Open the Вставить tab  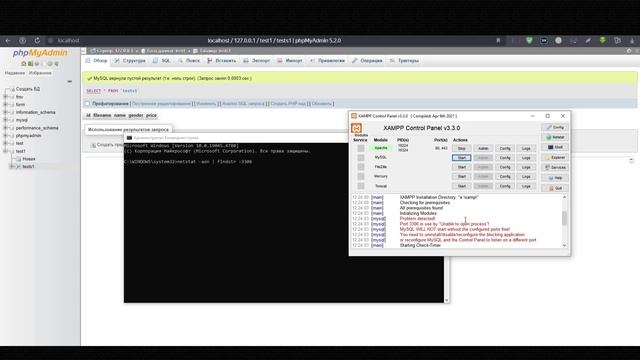(x=222, y=60)
